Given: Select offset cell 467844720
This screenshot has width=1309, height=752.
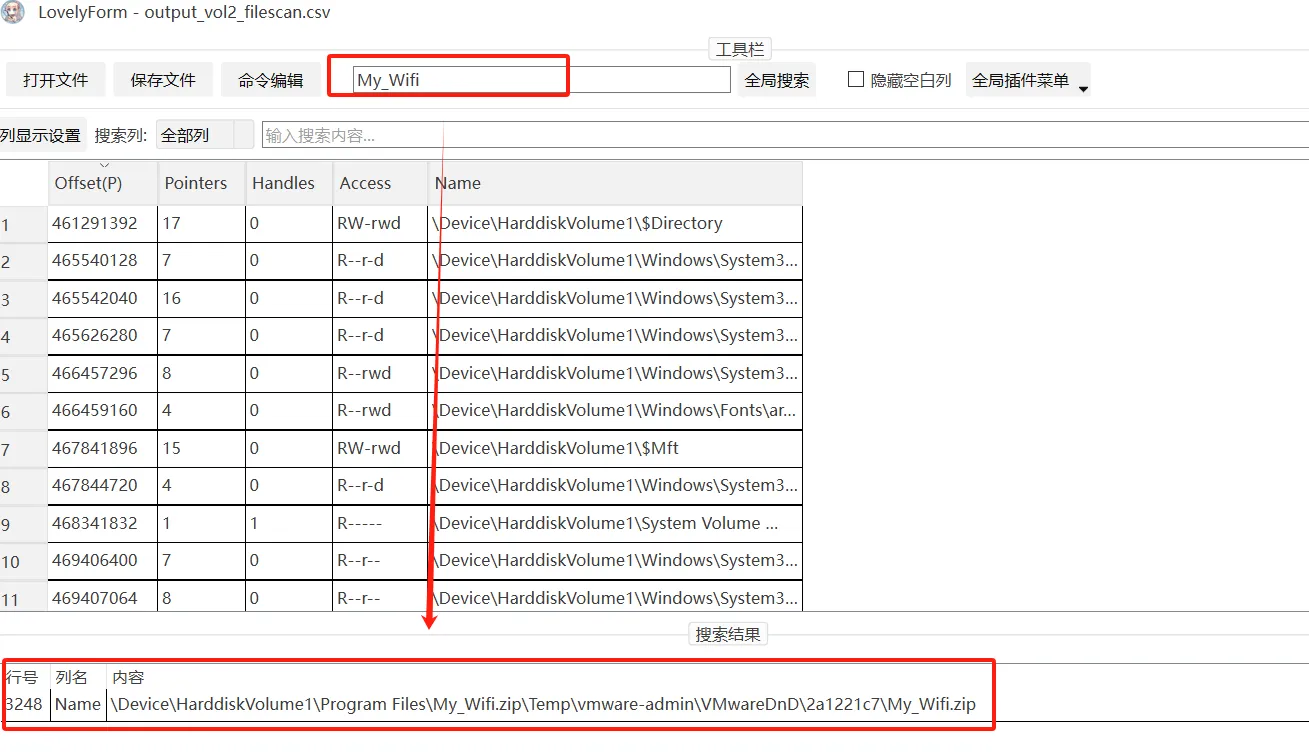Looking at the screenshot, I should (x=103, y=486).
